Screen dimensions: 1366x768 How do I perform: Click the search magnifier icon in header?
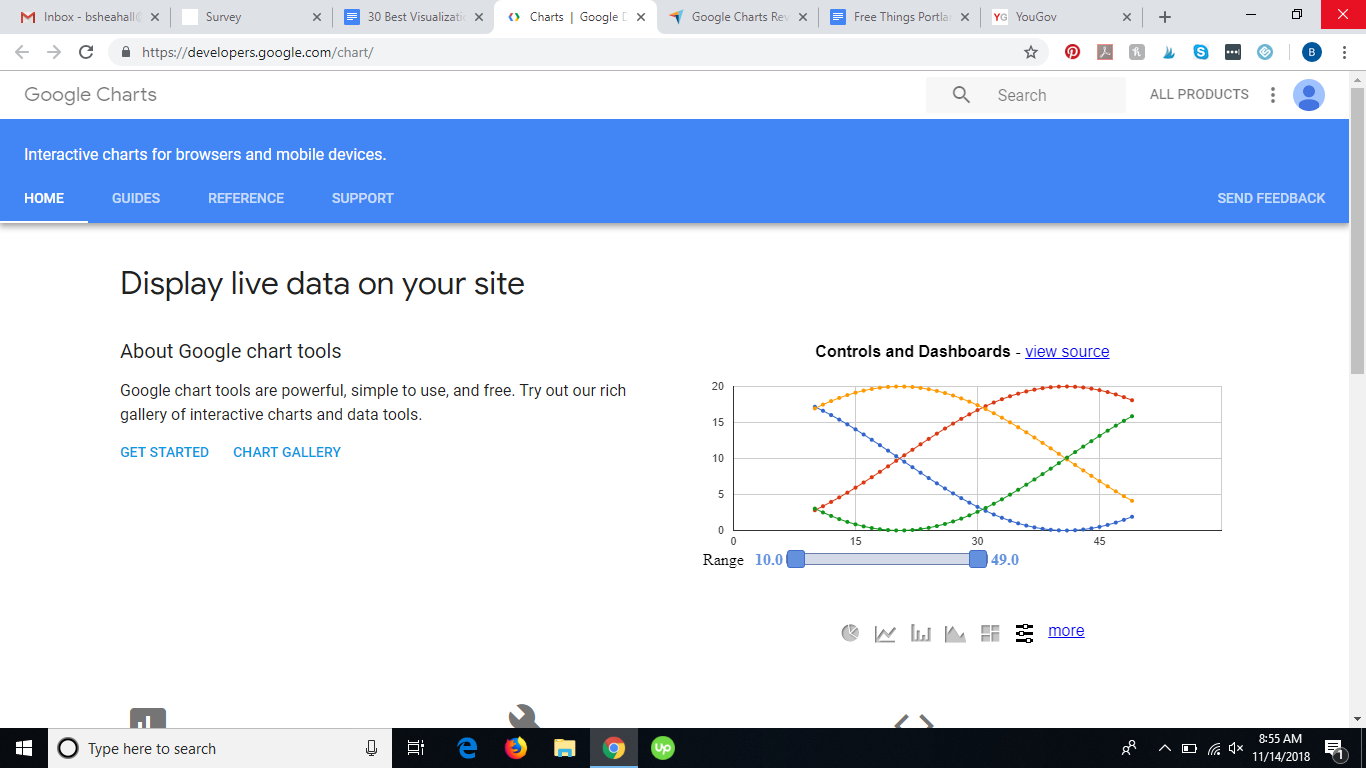961,95
